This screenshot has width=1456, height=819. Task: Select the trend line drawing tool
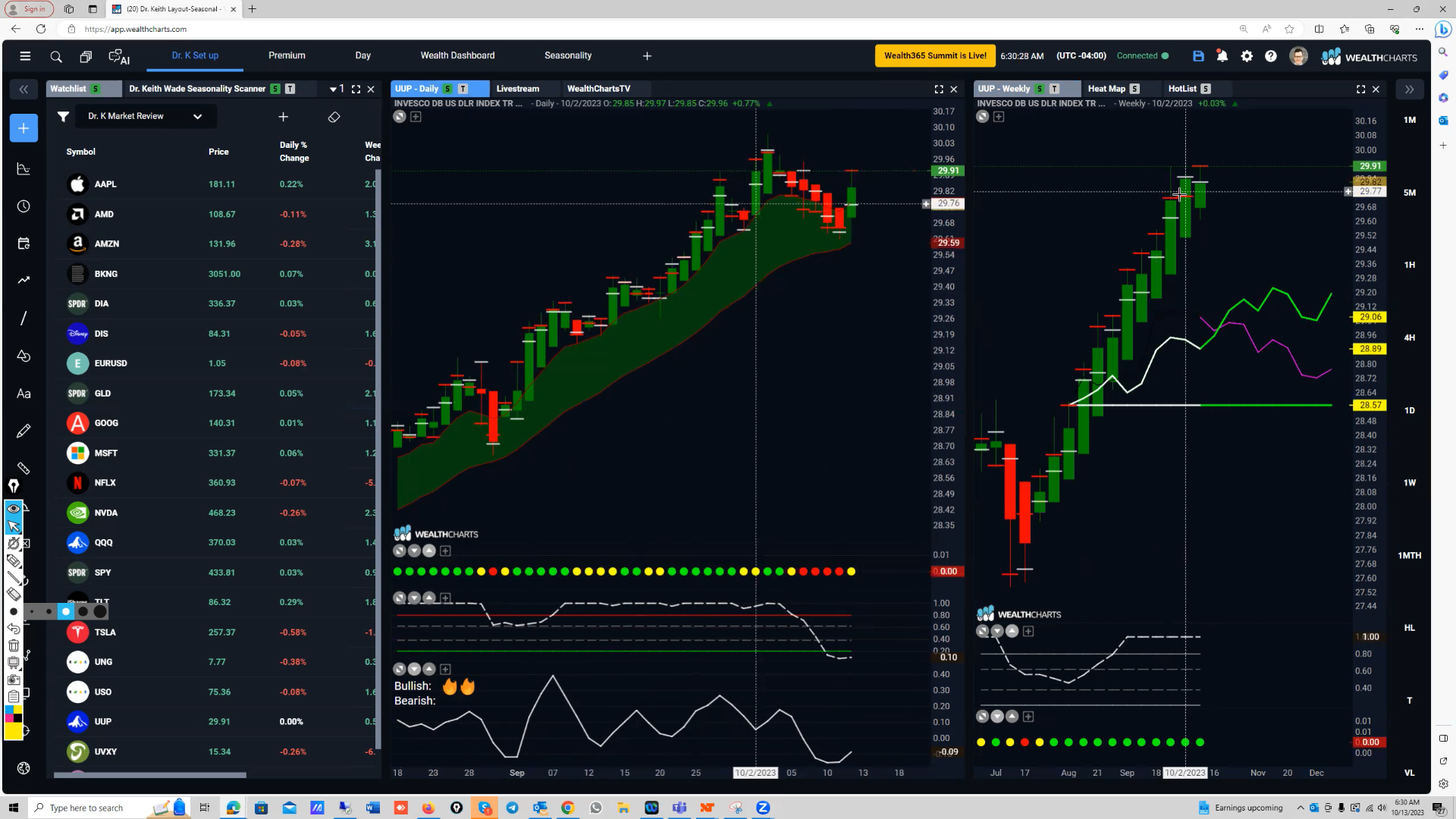[x=24, y=318]
